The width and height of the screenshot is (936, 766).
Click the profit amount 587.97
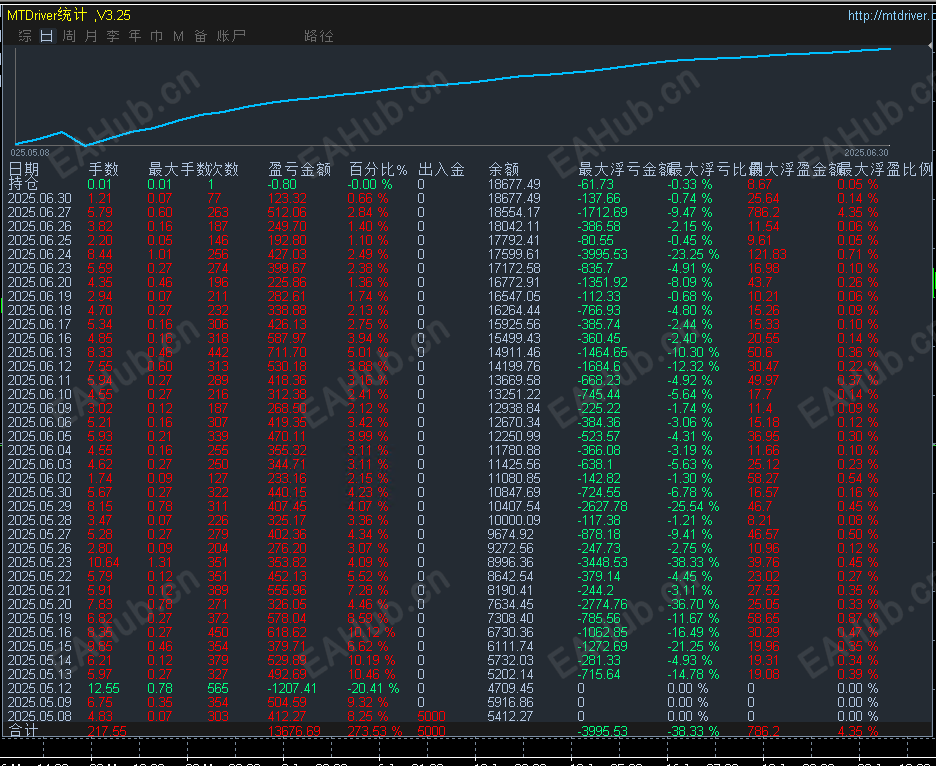click(287, 339)
